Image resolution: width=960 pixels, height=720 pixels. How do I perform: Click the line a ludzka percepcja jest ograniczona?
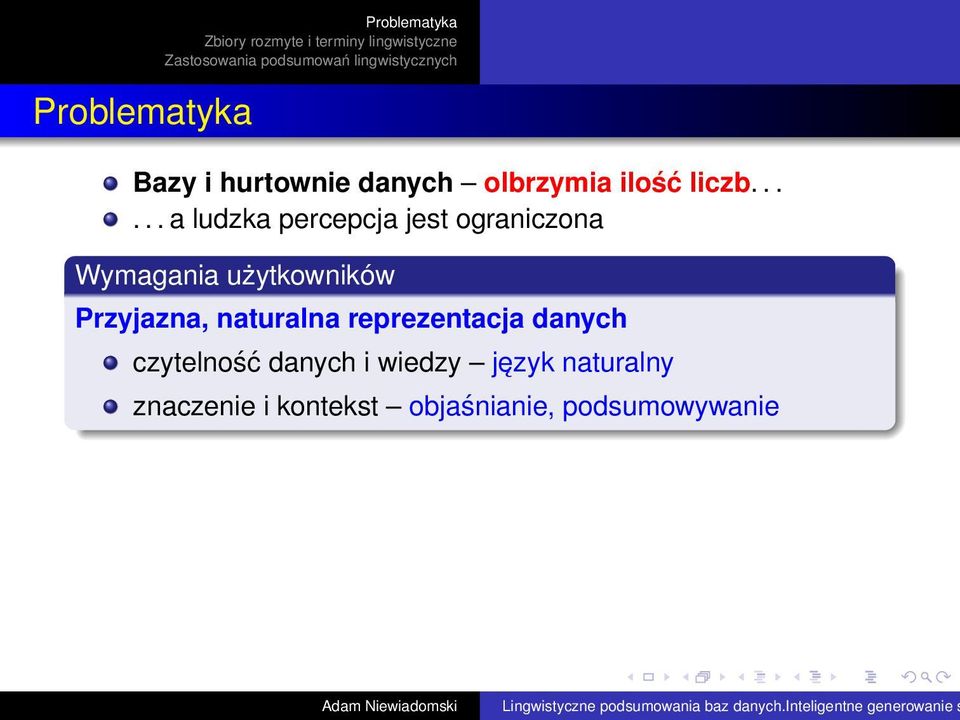pos(368,219)
